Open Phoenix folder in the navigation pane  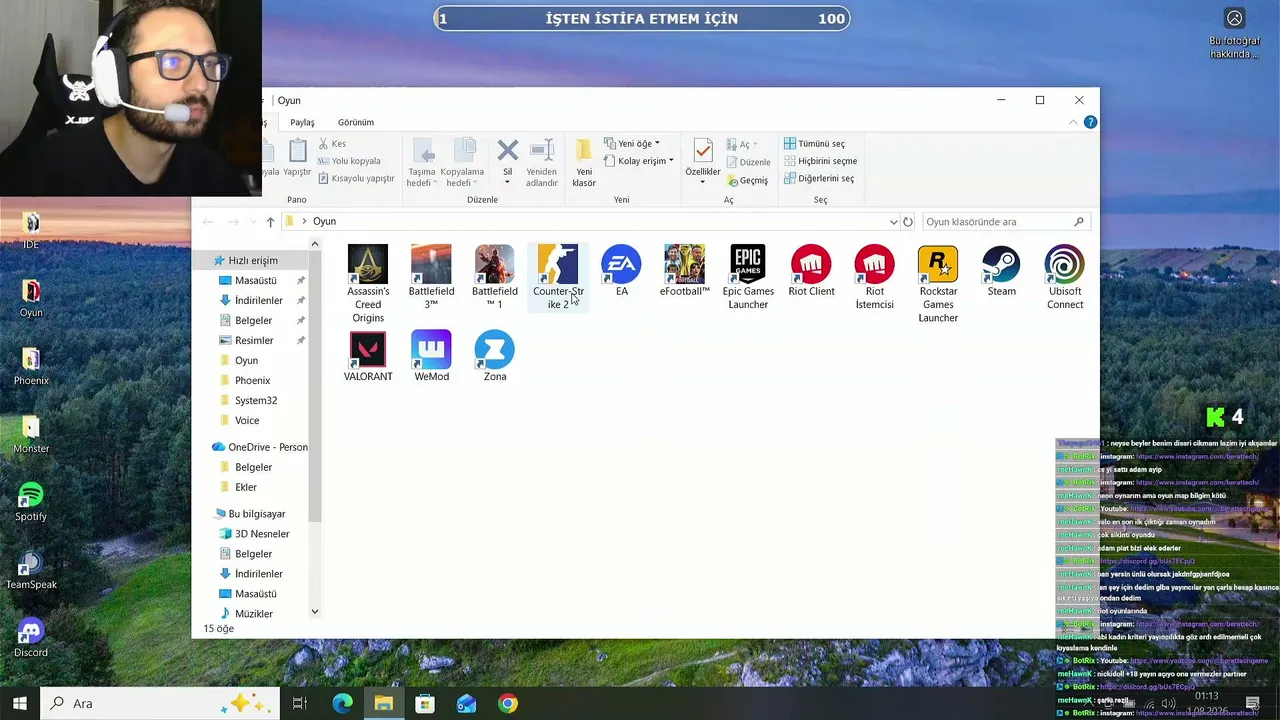tap(252, 380)
